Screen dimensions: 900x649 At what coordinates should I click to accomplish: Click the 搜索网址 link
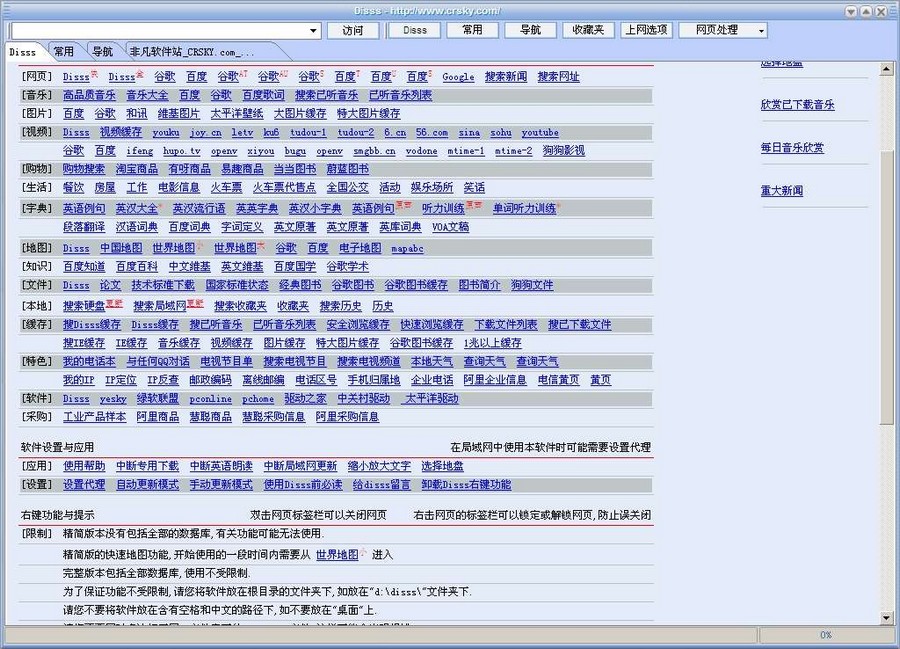click(558, 77)
